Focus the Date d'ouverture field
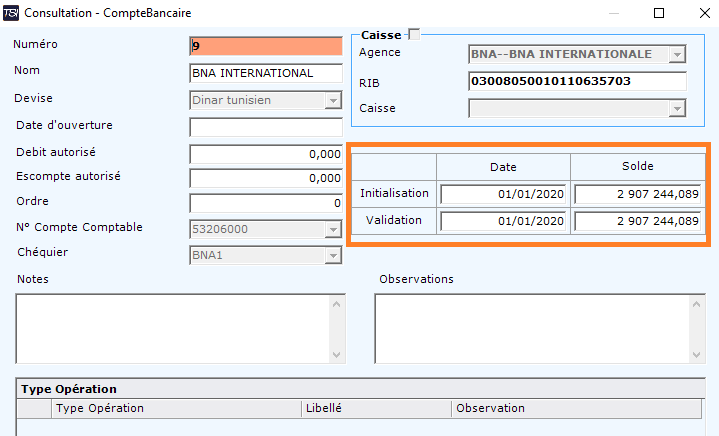 [x=266, y=127]
